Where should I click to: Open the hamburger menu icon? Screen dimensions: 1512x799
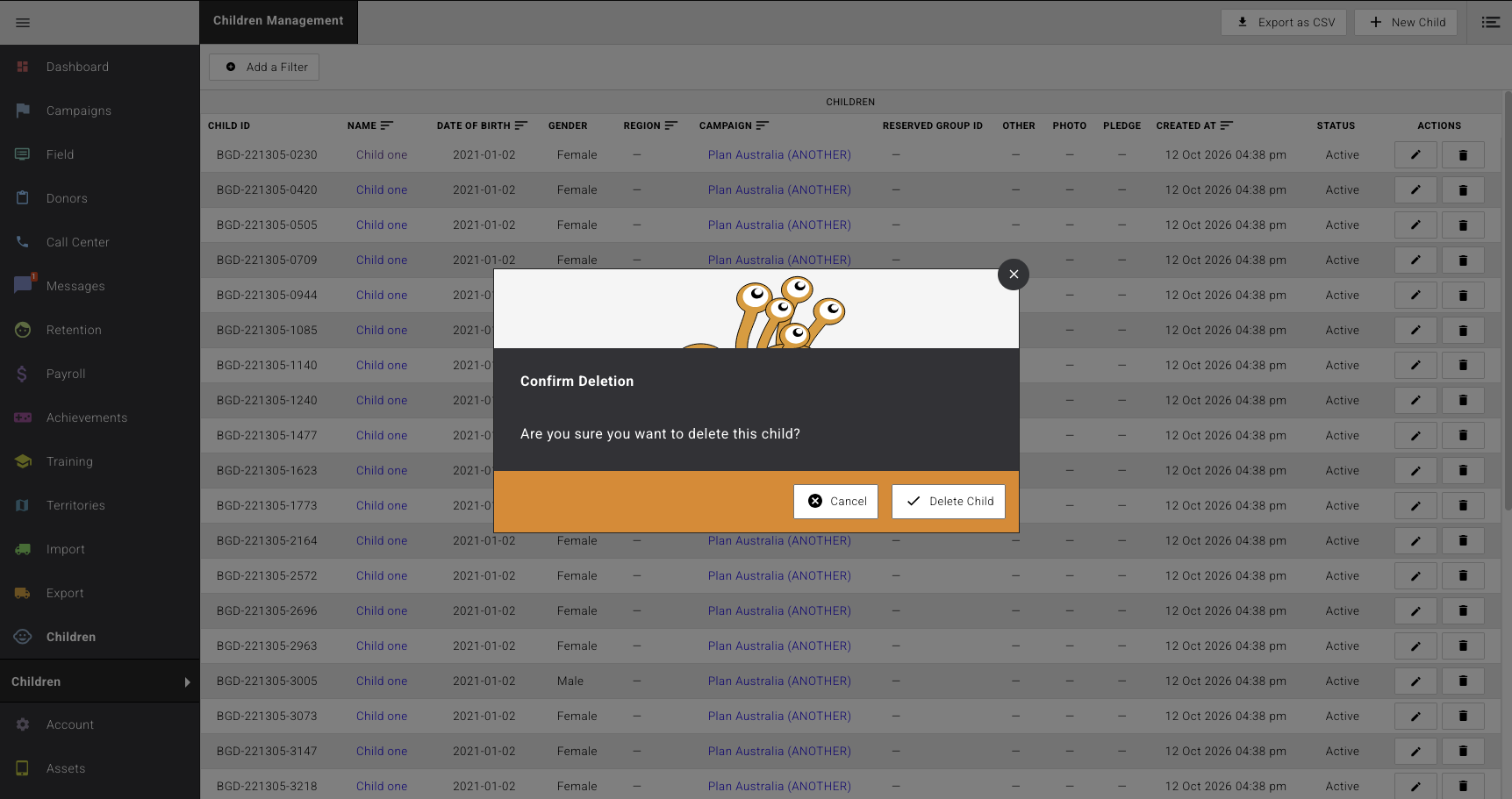23,23
